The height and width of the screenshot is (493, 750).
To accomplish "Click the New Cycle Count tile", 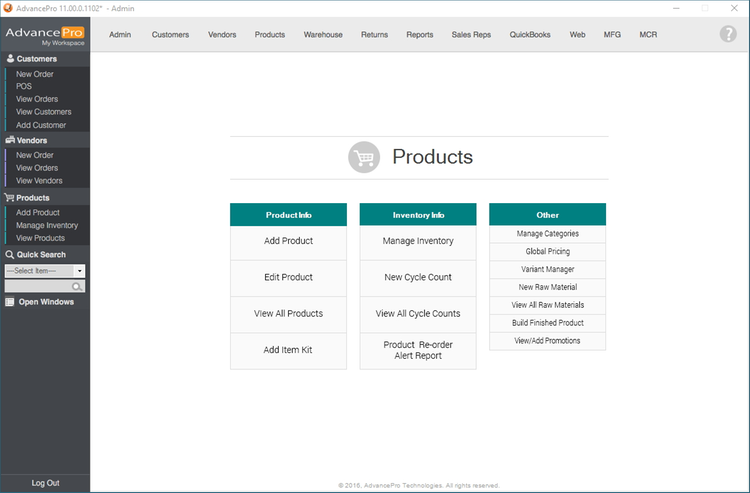I will [x=418, y=278].
